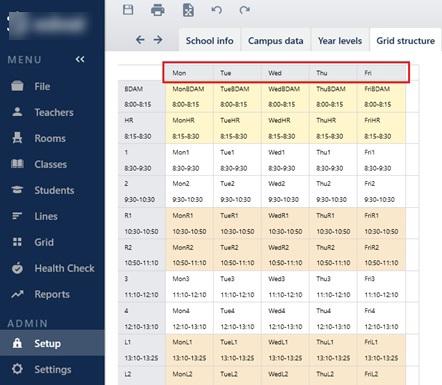This screenshot has width=442, height=385.
Task: Collapse the sidebar menu with double chevron
Action: pos(80,59)
